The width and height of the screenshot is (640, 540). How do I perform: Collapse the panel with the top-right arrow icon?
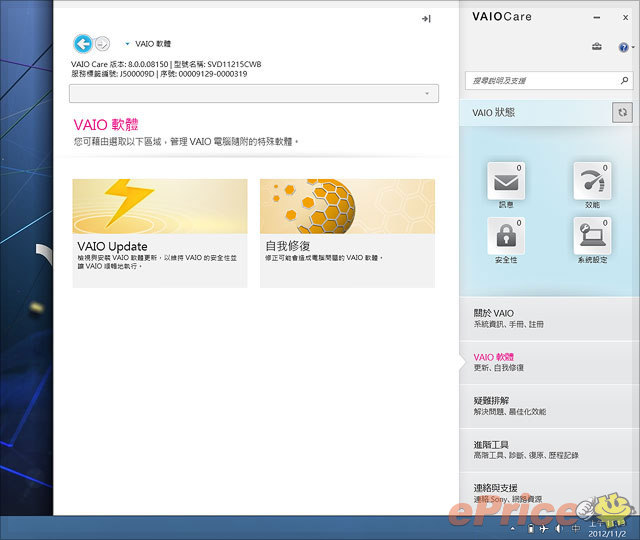[x=425, y=19]
